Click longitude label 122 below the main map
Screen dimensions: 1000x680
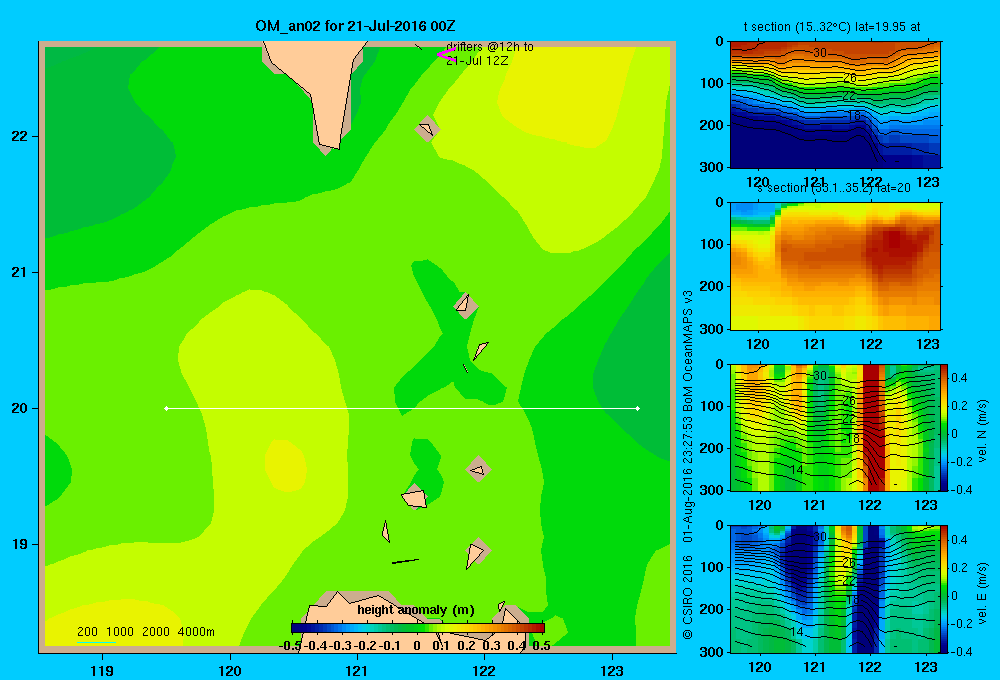(485, 670)
